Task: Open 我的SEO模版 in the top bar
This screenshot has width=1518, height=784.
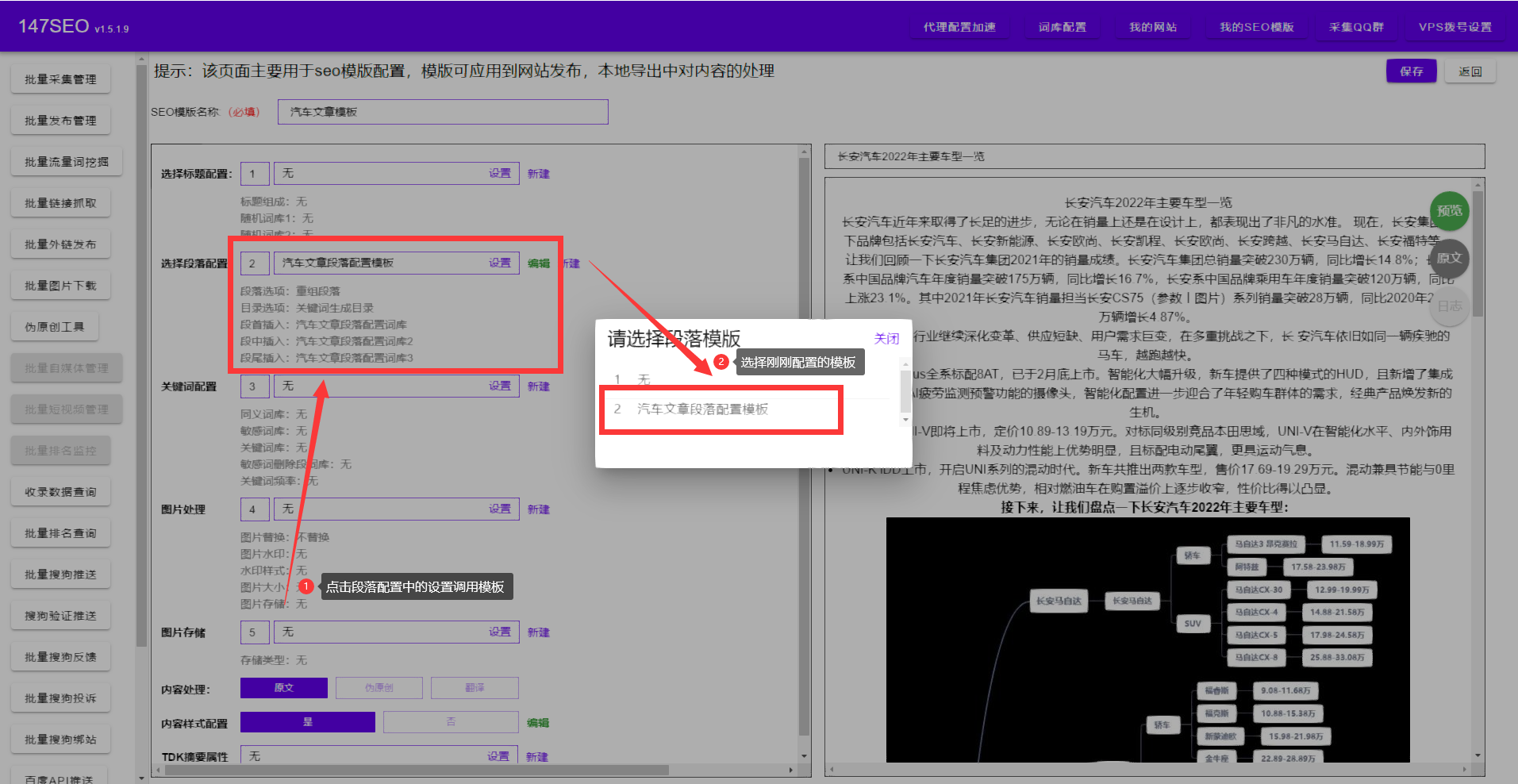Action: [1256, 27]
